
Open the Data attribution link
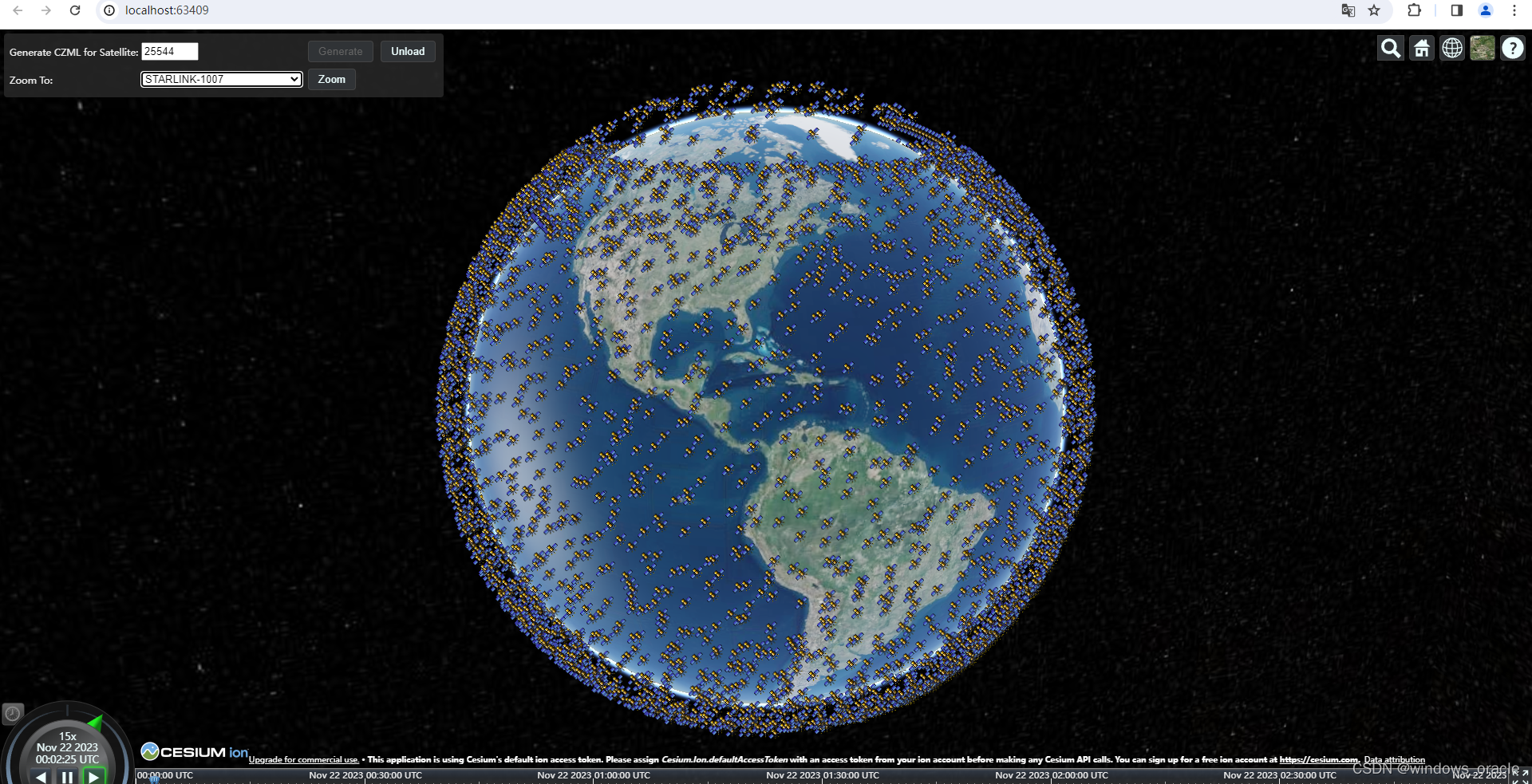[1395, 760]
